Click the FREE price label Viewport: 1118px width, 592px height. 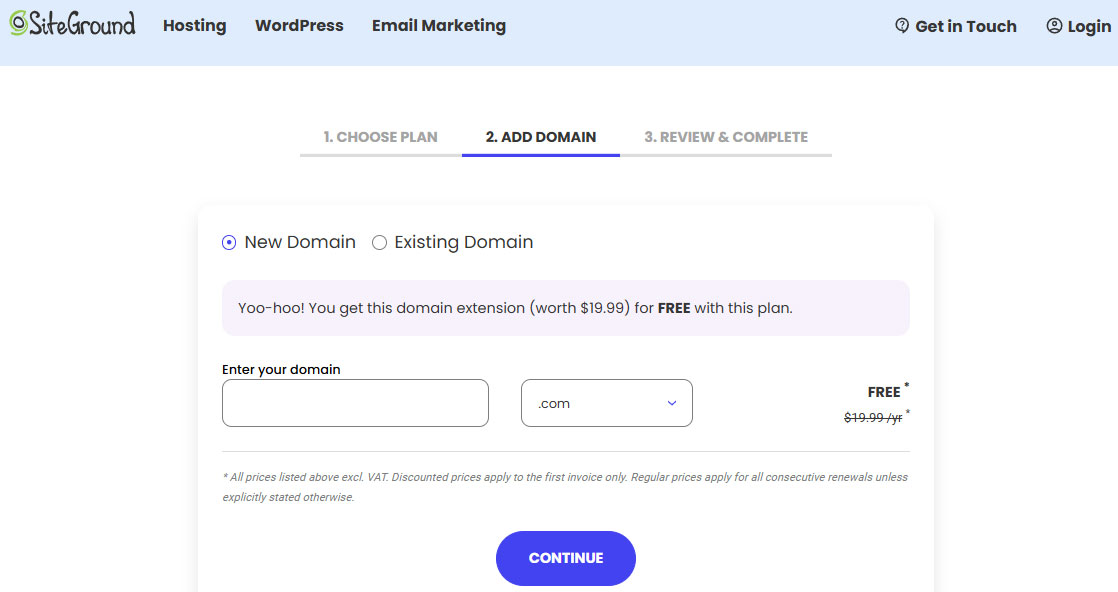point(884,392)
